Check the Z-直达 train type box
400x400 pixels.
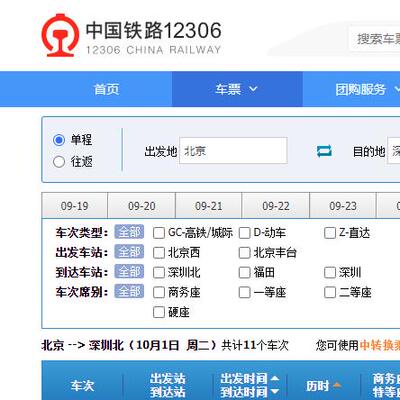pyautogui.click(x=330, y=233)
